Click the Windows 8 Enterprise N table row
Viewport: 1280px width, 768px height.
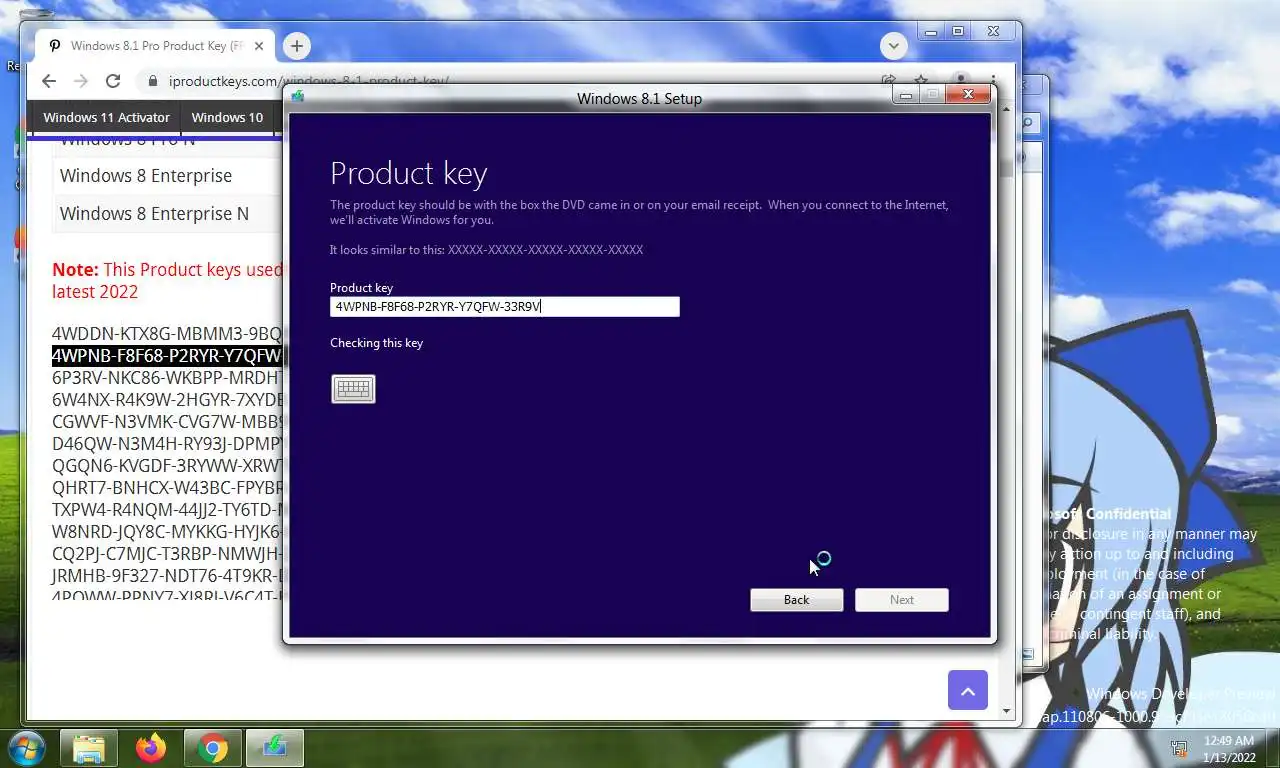[167, 214]
